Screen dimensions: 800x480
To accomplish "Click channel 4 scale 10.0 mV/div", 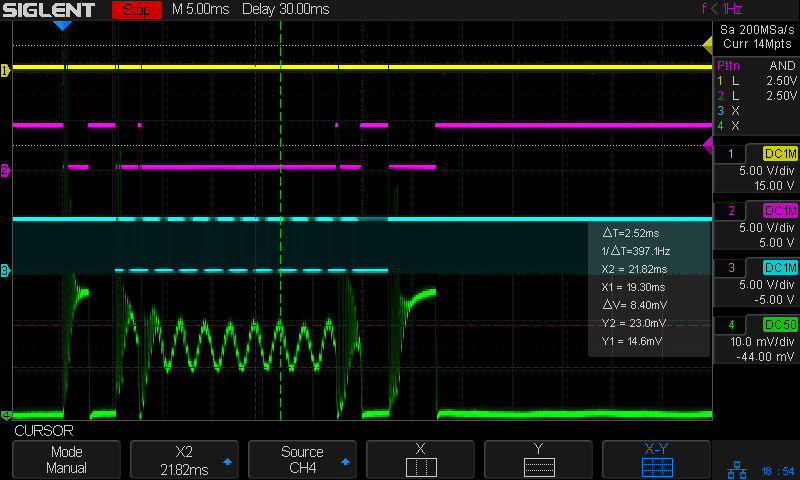I will (762, 342).
